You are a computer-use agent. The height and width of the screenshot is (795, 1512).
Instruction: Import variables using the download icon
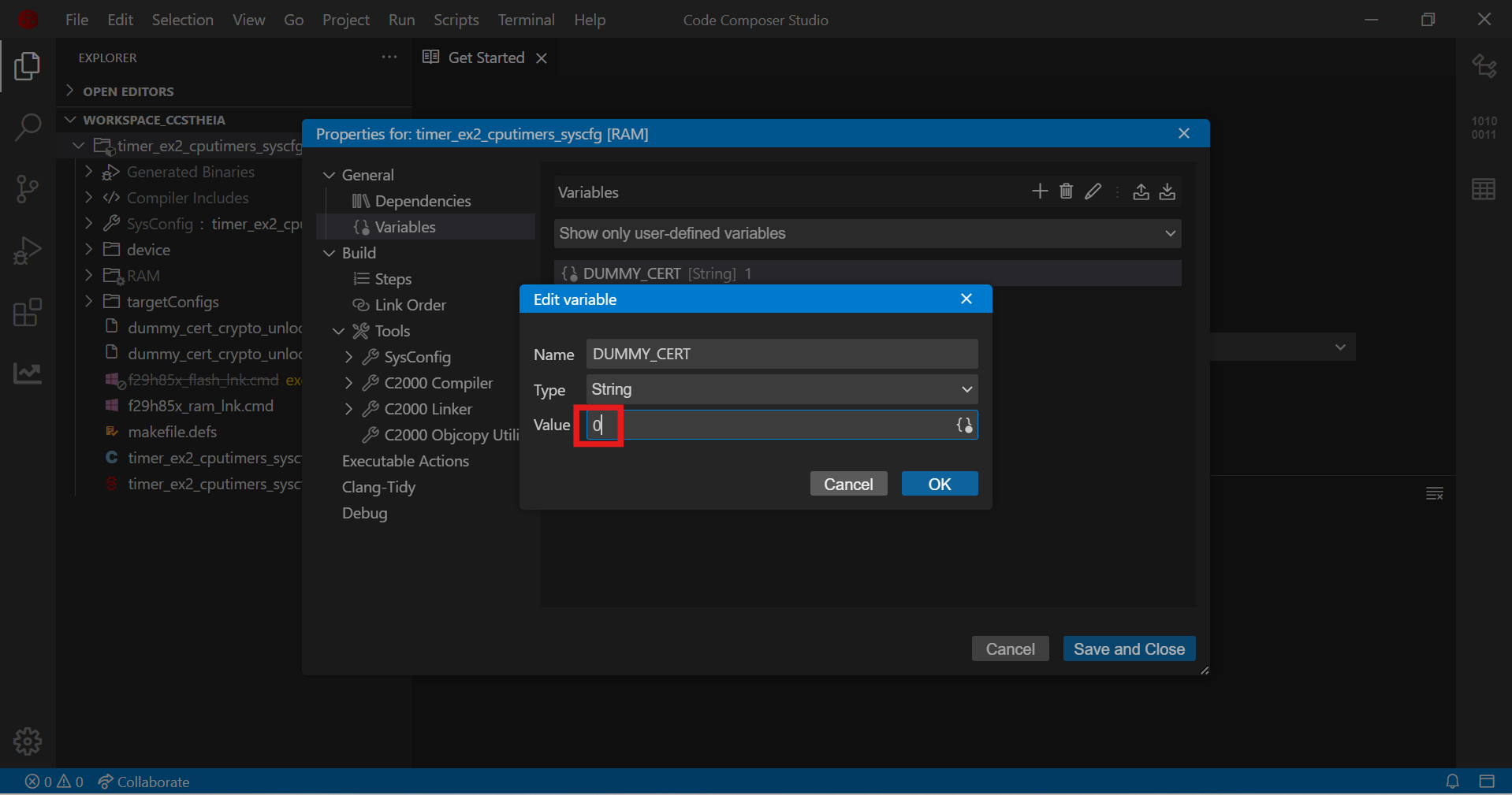[1168, 191]
